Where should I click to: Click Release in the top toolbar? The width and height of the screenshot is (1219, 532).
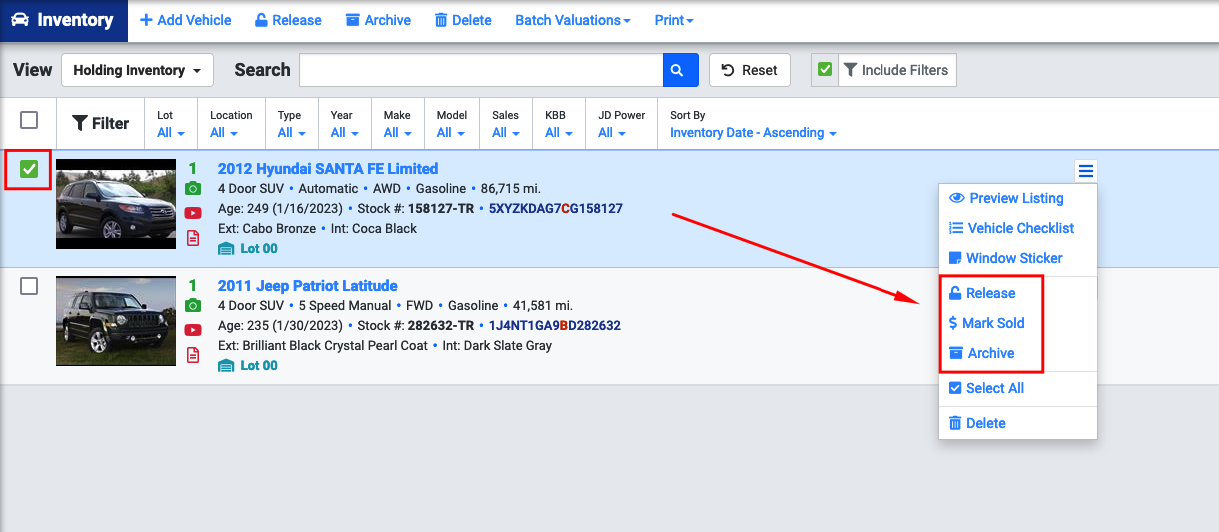[288, 20]
